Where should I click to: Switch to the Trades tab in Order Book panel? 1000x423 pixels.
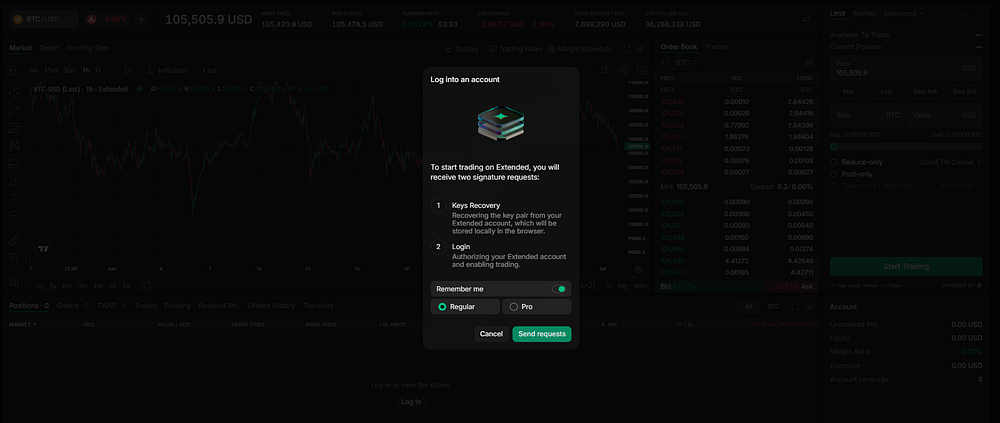(x=716, y=47)
